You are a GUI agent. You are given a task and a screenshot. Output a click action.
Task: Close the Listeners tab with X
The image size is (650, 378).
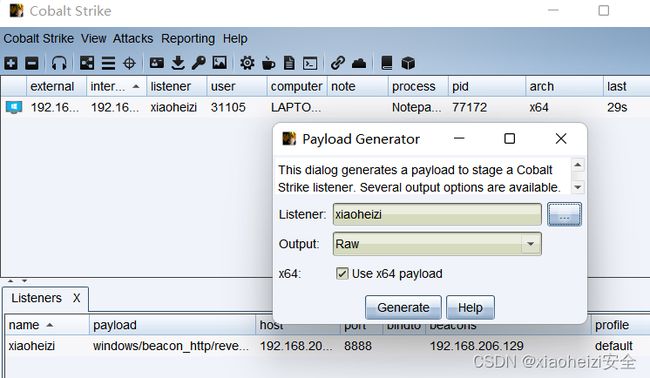(77, 298)
